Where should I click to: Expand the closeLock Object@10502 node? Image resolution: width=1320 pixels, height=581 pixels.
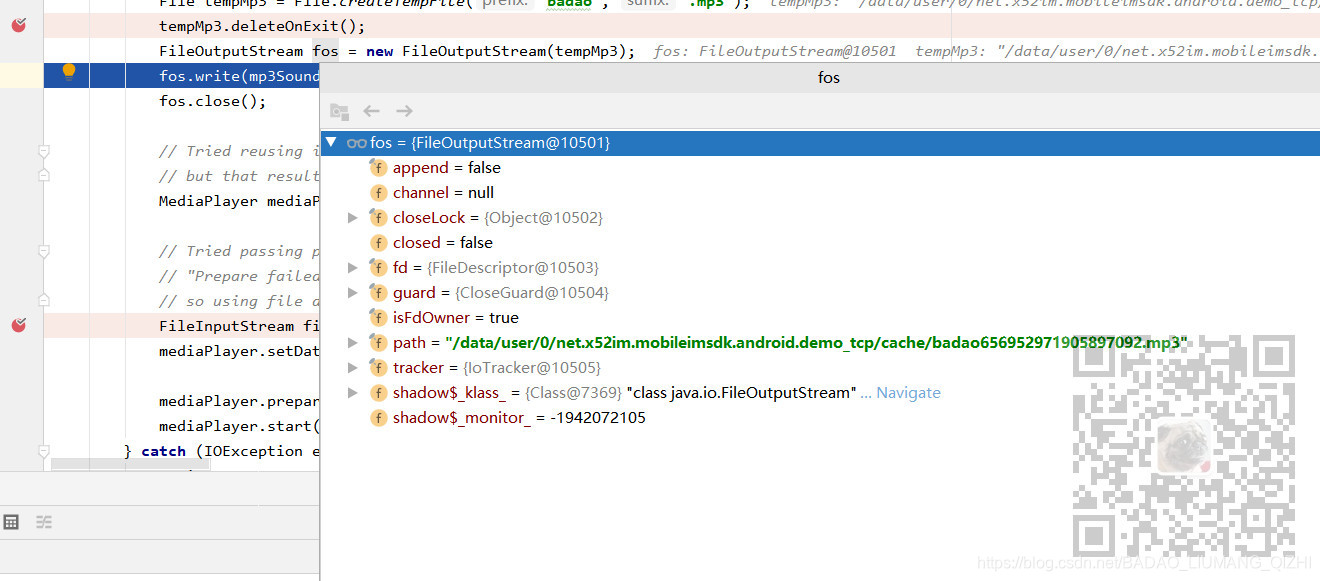click(x=352, y=217)
